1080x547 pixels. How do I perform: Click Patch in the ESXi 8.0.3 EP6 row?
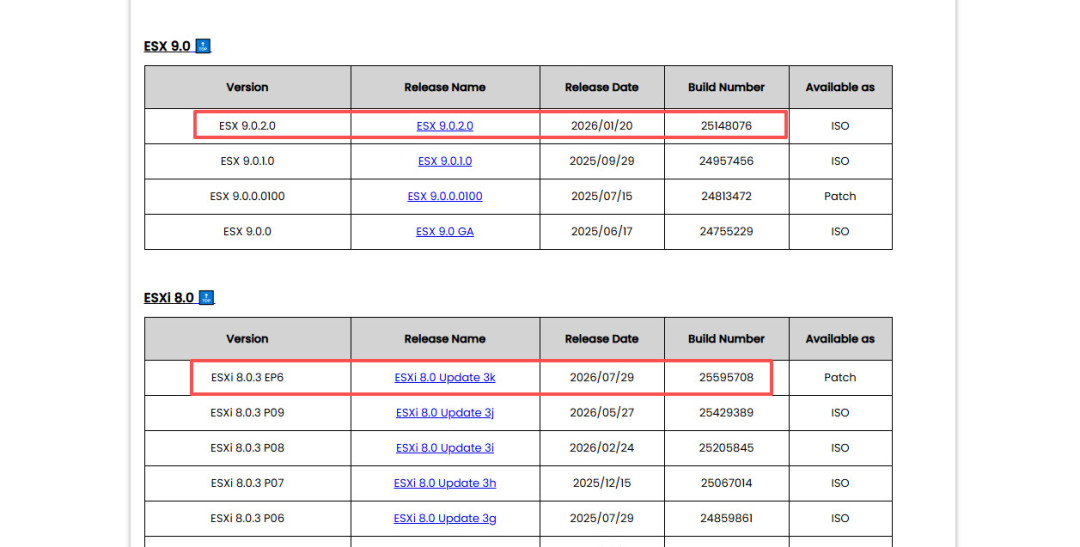tap(840, 378)
